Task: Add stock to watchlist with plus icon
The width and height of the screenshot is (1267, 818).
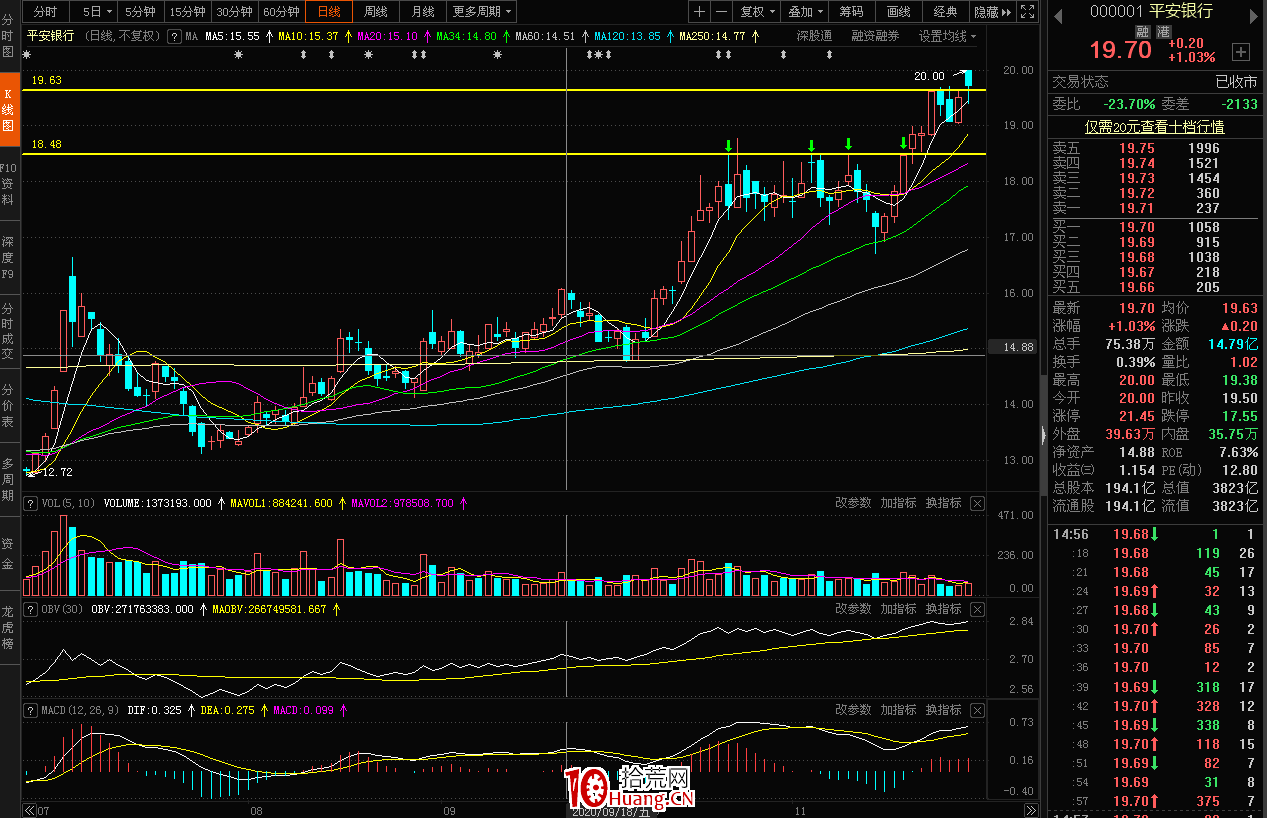Action: pyautogui.click(x=1240, y=52)
